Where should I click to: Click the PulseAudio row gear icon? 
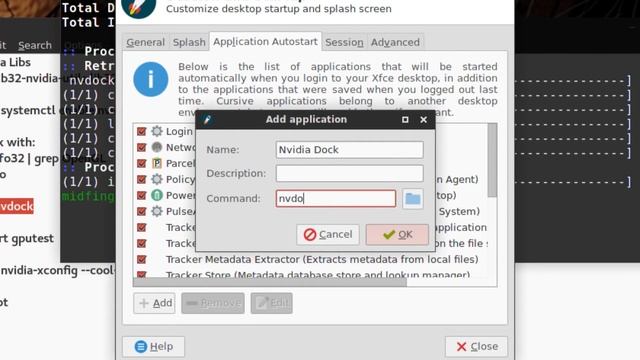(x=157, y=211)
